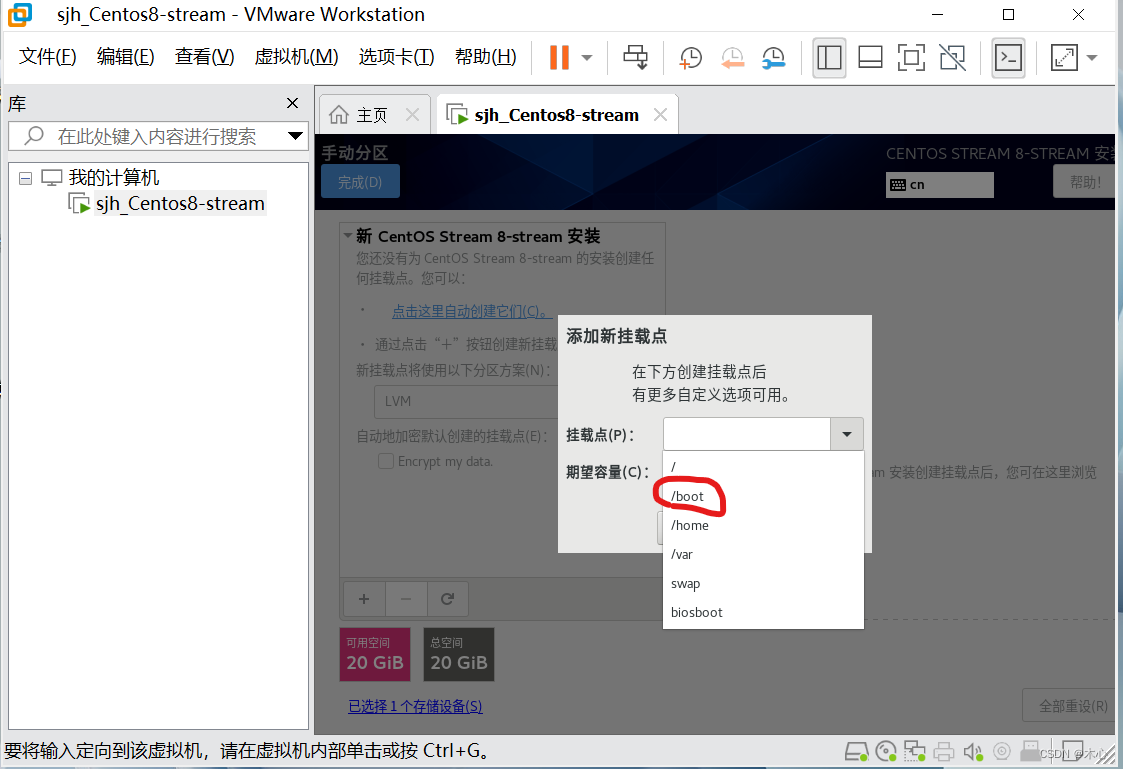
Task: Select the biosboot mount point option
Action: (763, 612)
